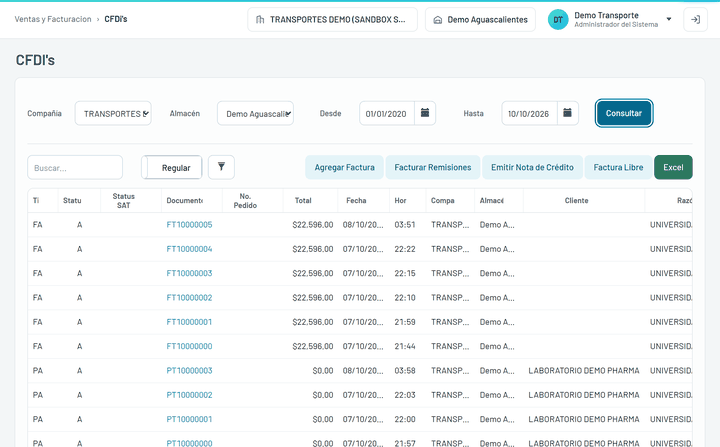Click the Desde date field 01/01/2020
720x447 pixels.
pyautogui.click(x=387, y=113)
